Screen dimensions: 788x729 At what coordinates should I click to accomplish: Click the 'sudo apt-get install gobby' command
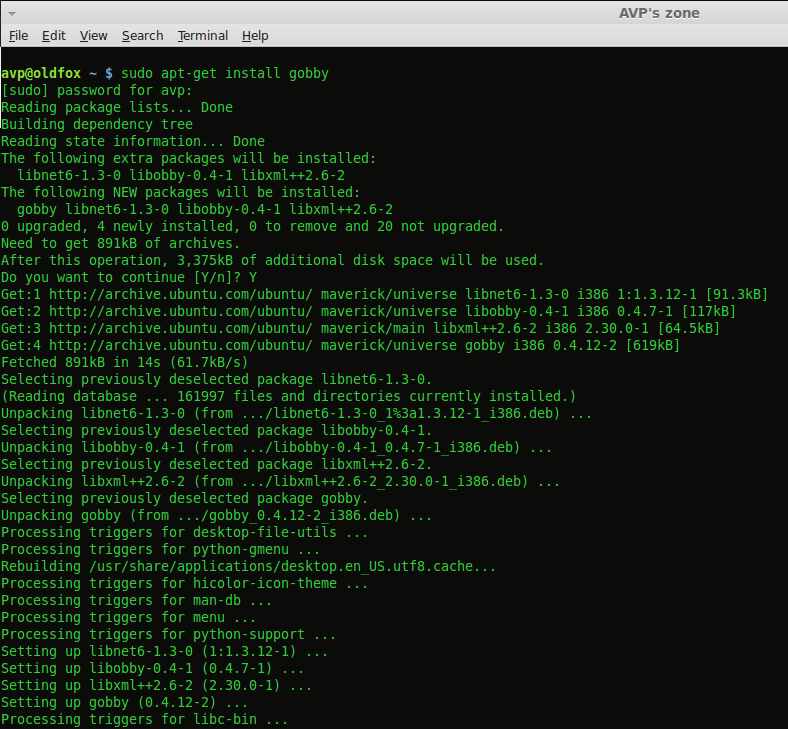[x=225, y=73]
